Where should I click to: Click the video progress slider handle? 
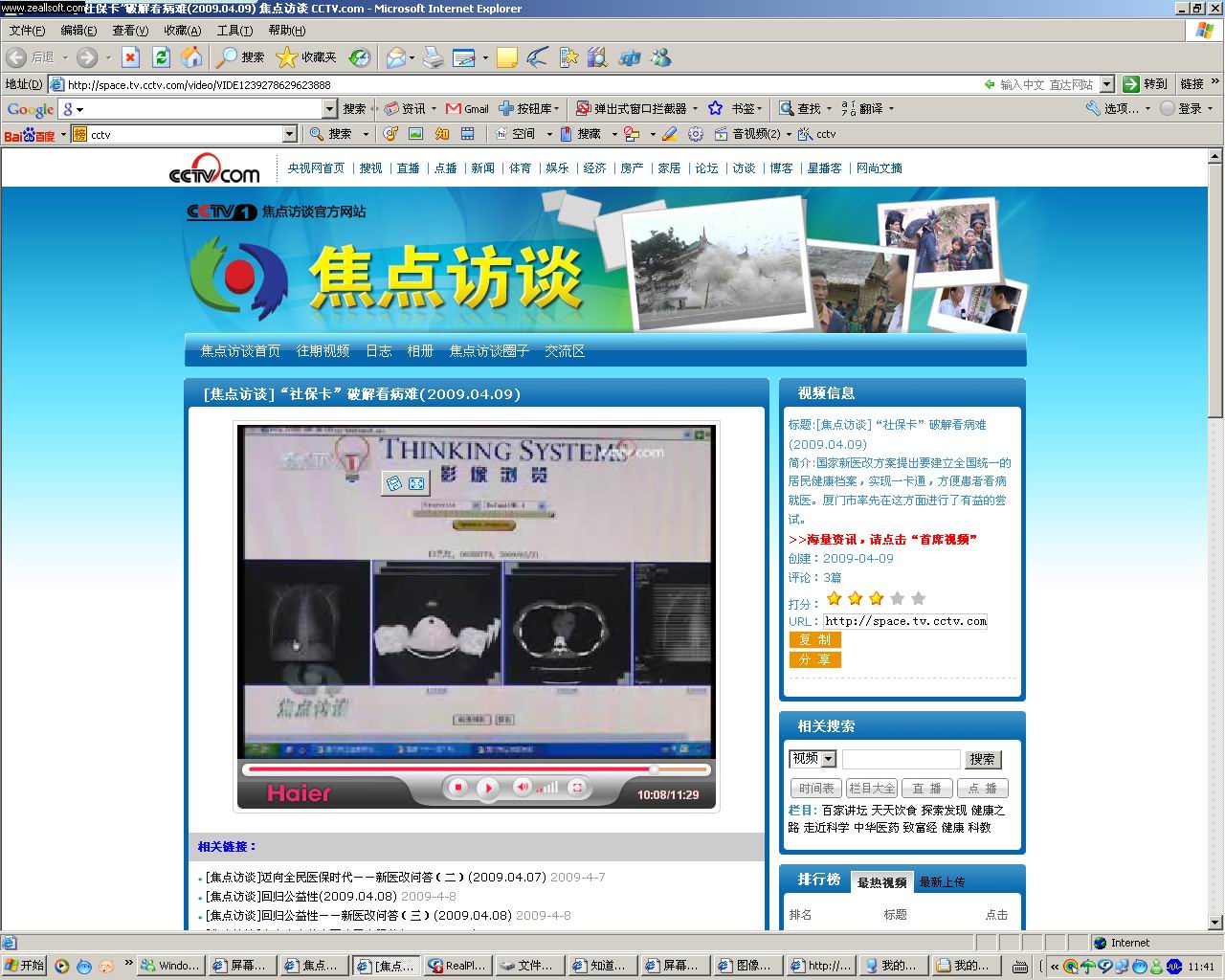tap(654, 769)
